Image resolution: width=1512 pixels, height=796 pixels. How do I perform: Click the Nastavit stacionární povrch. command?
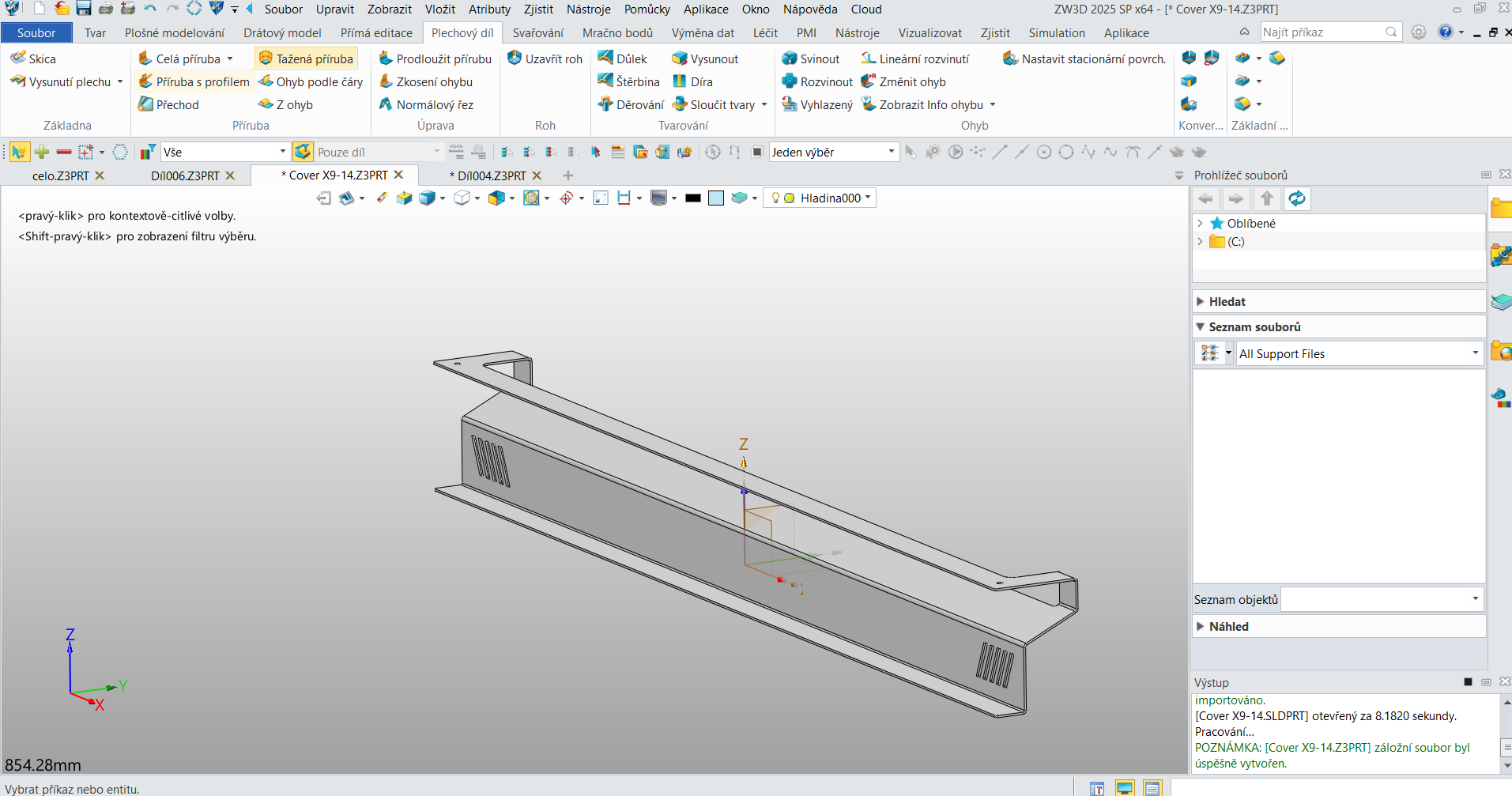[1084, 58]
